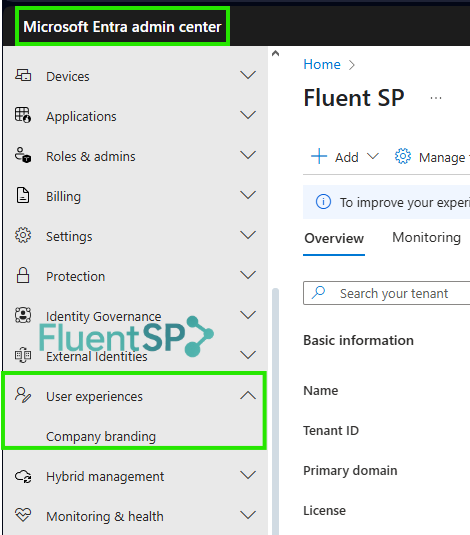Click the Basic information heading

[358, 341]
